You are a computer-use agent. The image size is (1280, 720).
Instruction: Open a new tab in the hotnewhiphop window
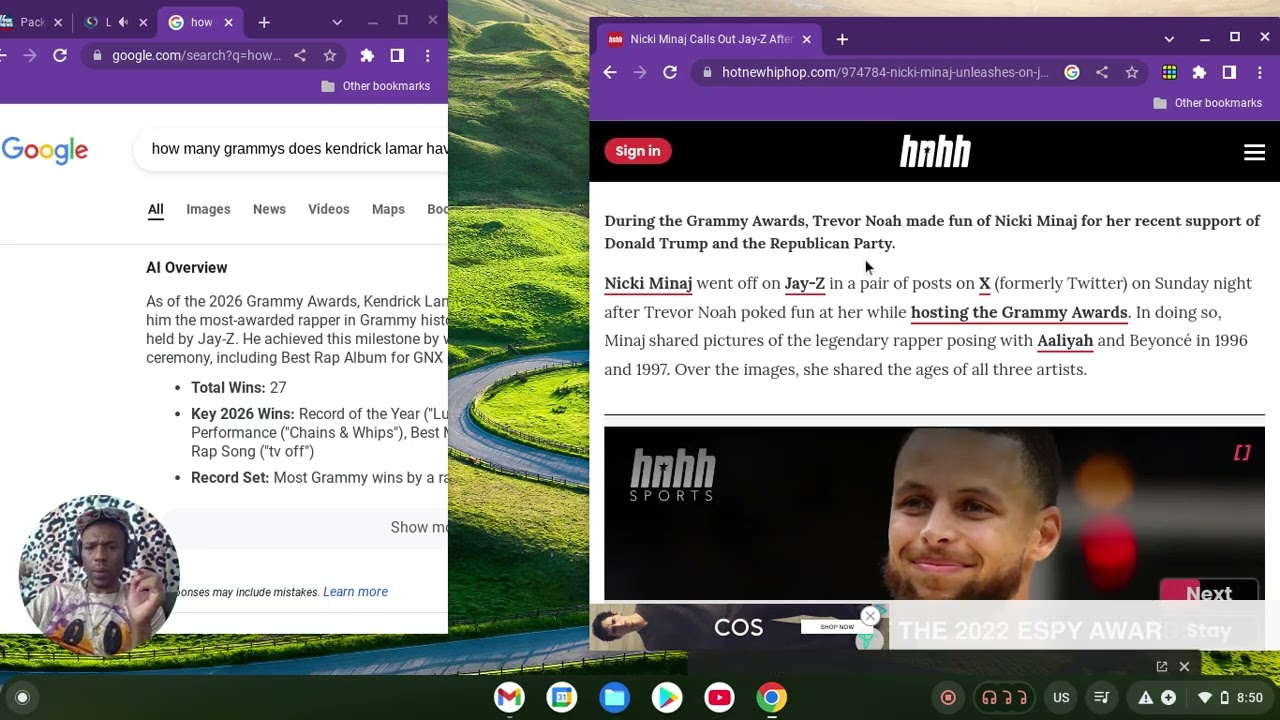[842, 39]
